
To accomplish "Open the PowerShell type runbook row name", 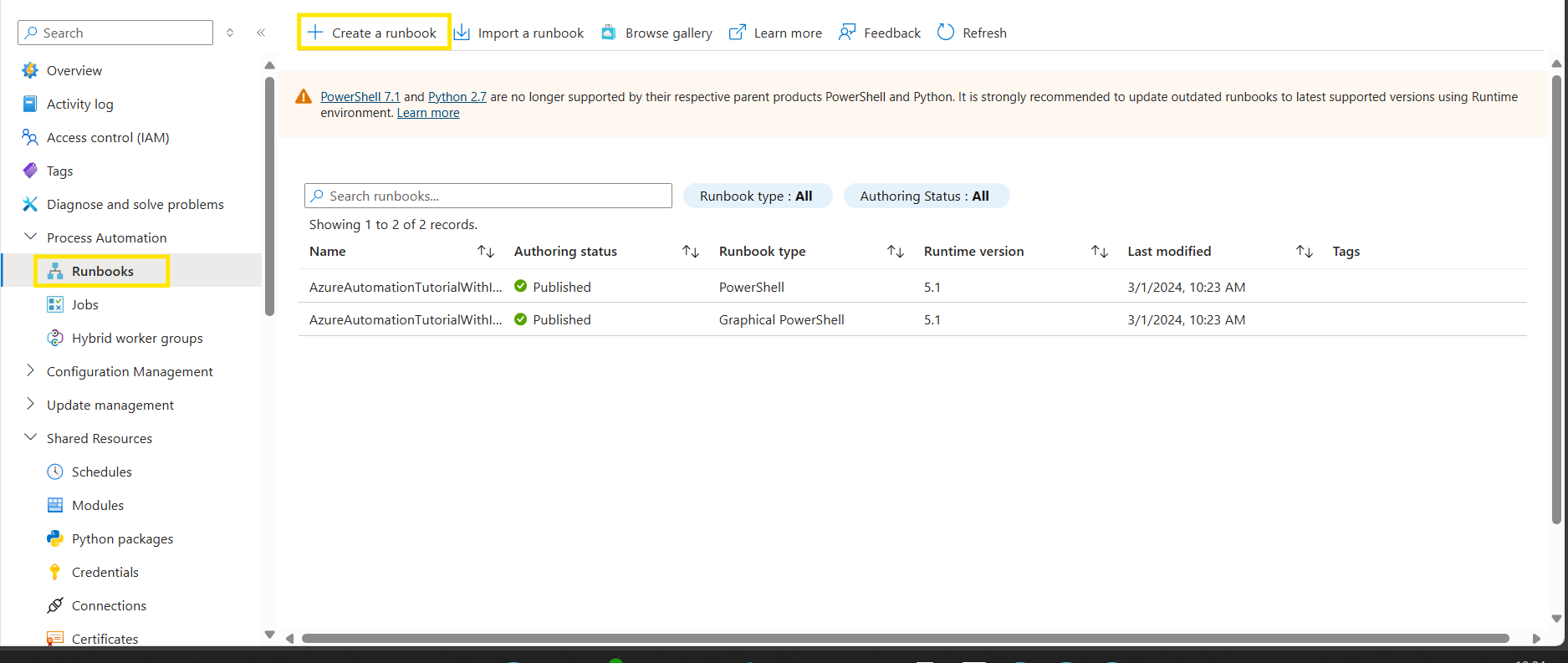I will (406, 287).
